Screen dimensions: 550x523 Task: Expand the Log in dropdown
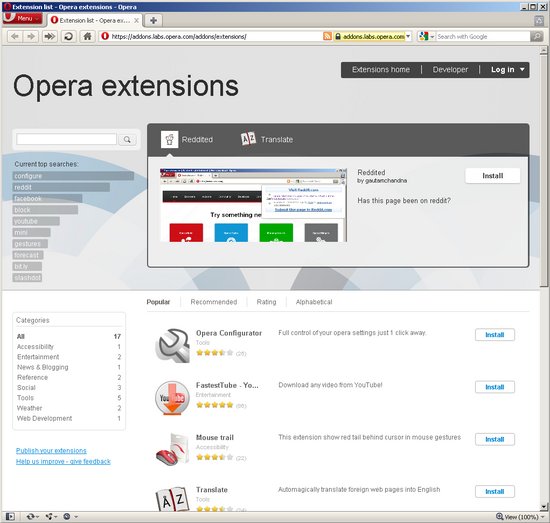tap(507, 69)
